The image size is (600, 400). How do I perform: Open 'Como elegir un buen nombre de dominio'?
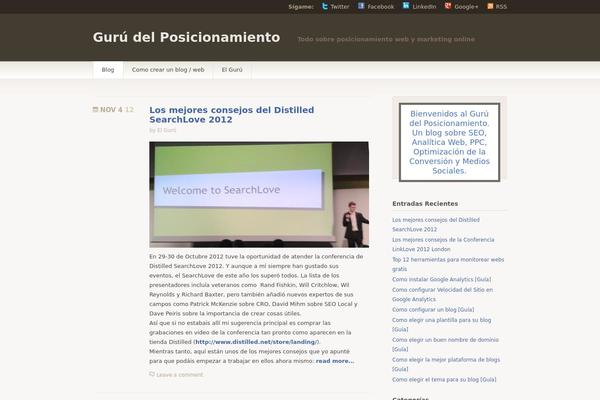click(445, 344)
